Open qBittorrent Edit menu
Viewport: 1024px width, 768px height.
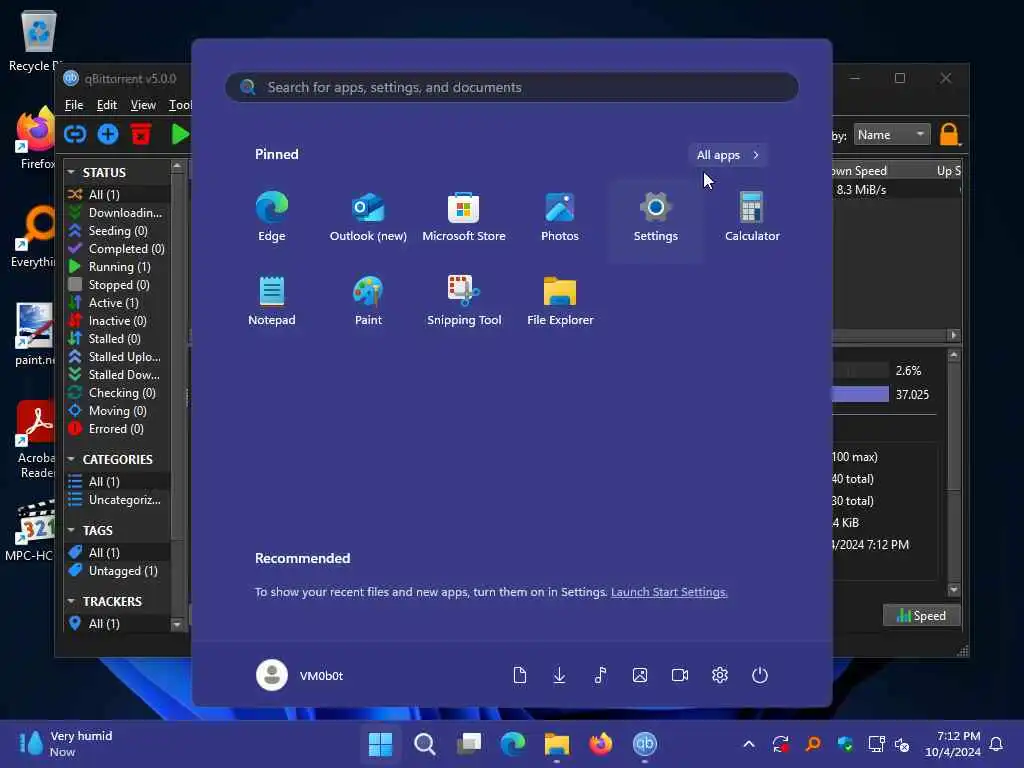pyautogui.click(x=106, y=105)
